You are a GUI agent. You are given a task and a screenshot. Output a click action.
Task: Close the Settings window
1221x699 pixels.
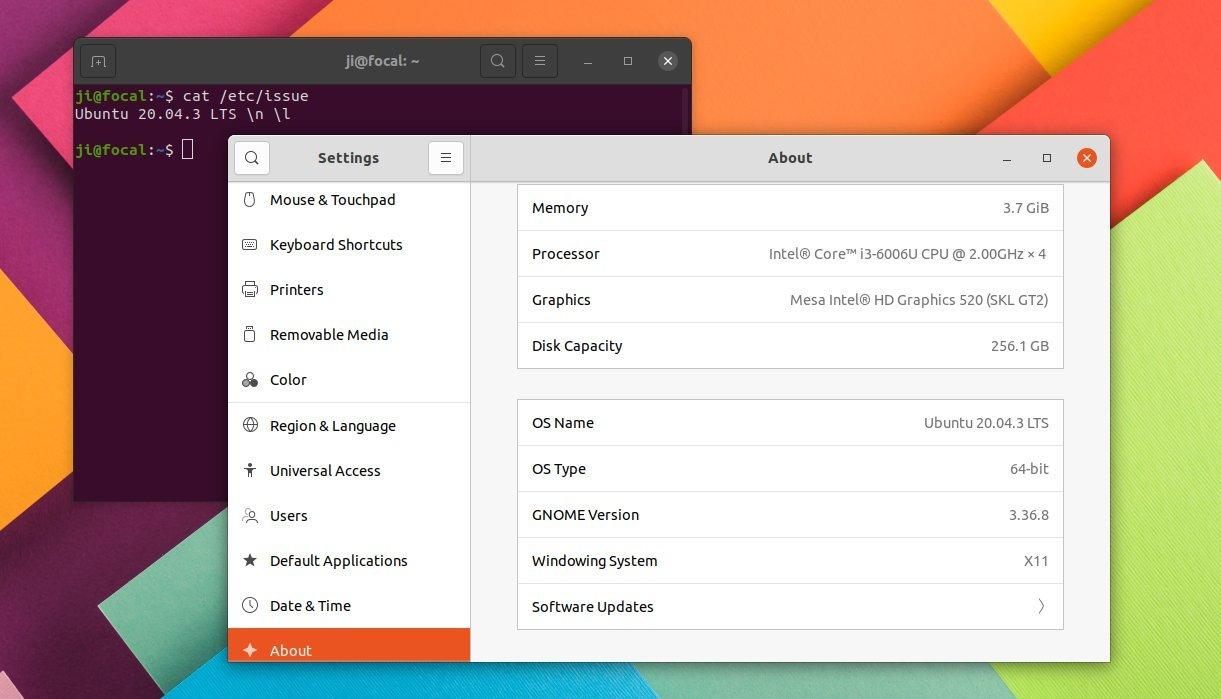(x=1087, y=158)
